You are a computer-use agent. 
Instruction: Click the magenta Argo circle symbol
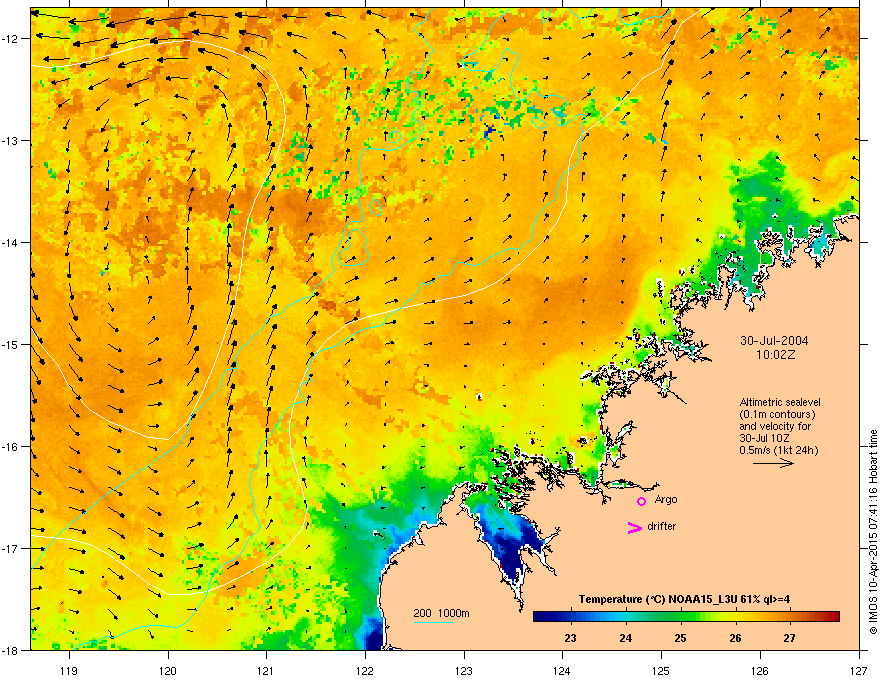point(641,501)
